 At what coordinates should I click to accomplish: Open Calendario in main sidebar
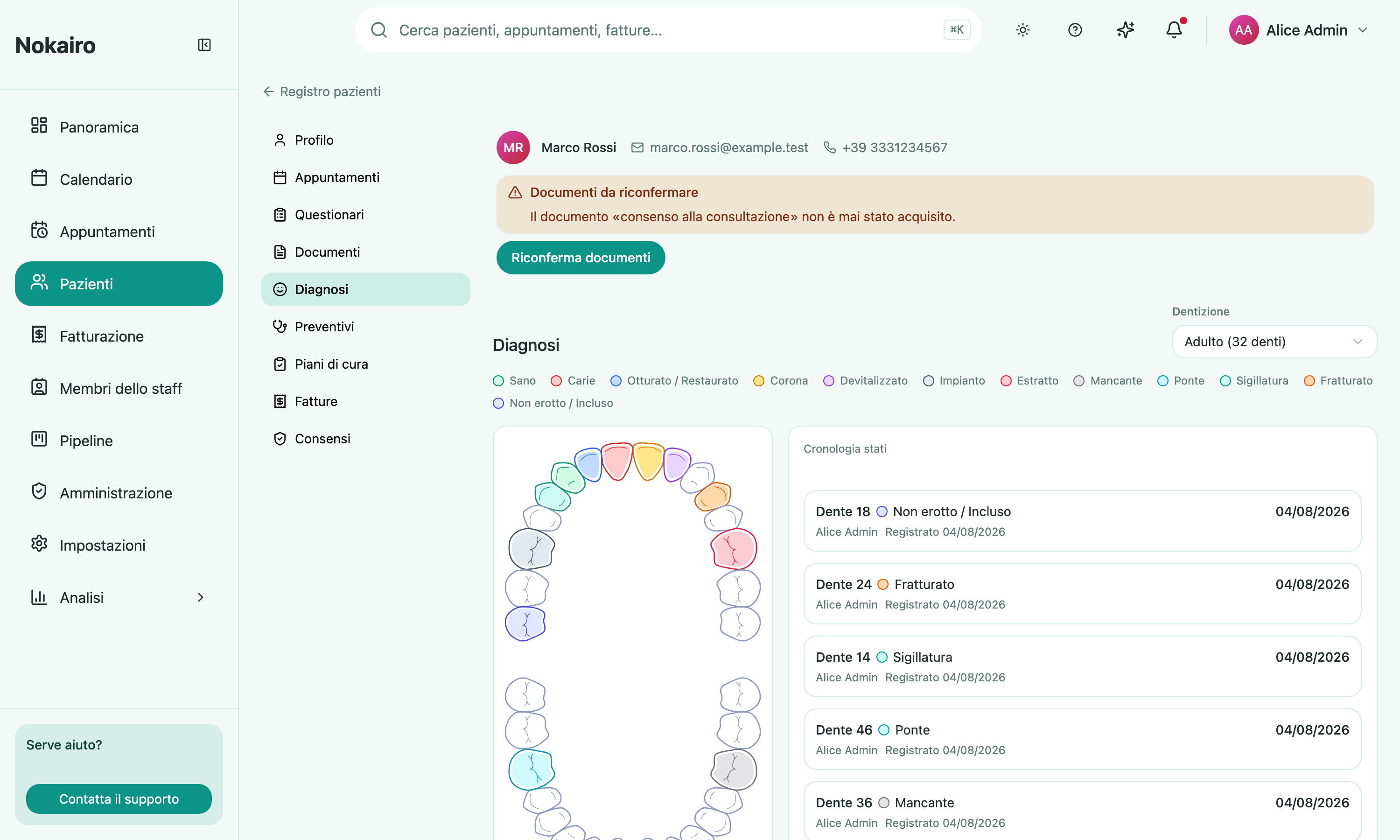tap(119, 180)
